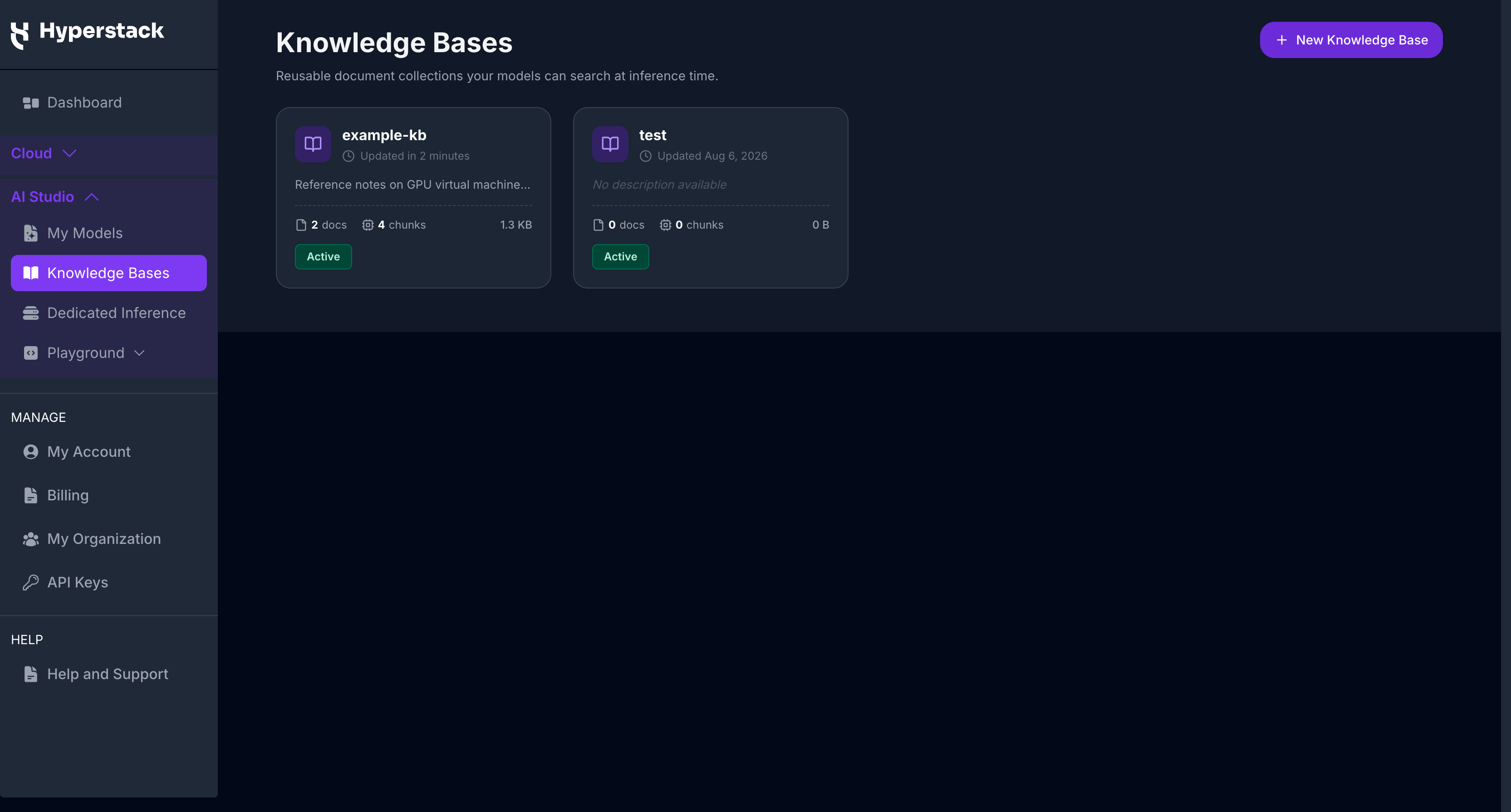Open My Models in sidebar

[x=108, y=233]
